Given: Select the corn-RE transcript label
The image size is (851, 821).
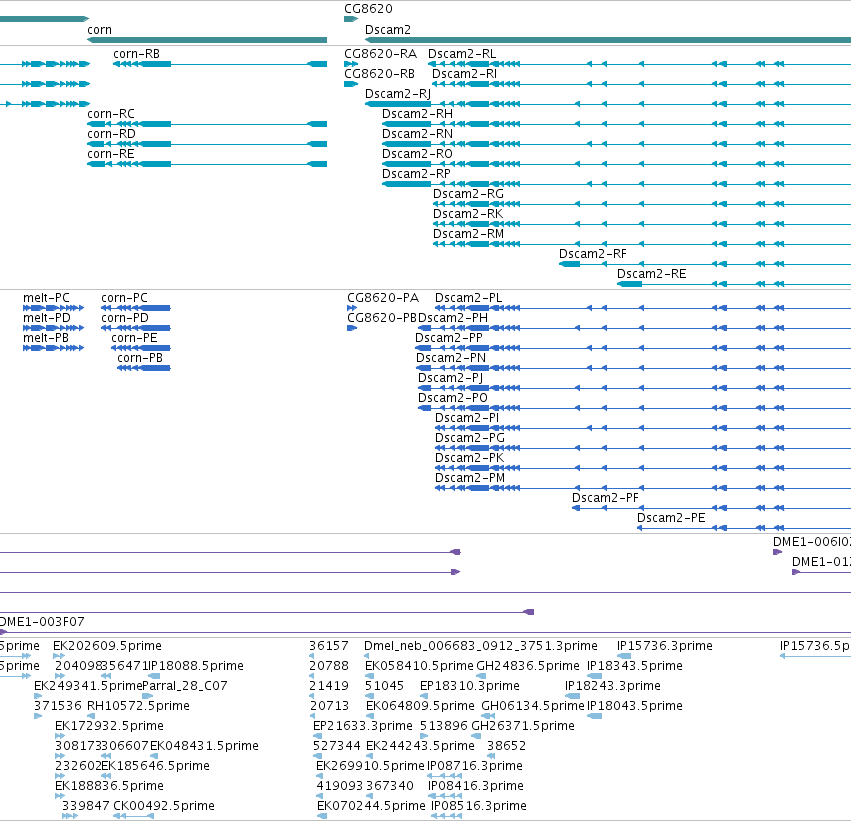Looking at the screenshot, I should point(111,154).
